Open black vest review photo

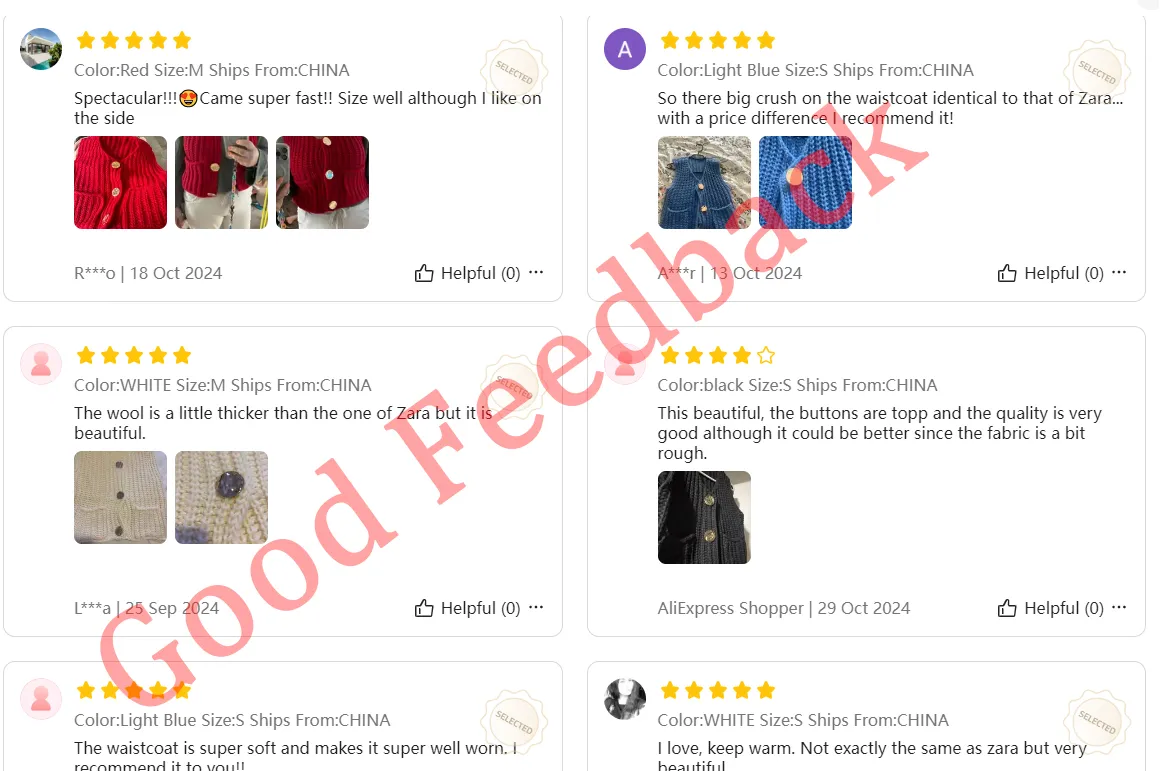point(704,517)
